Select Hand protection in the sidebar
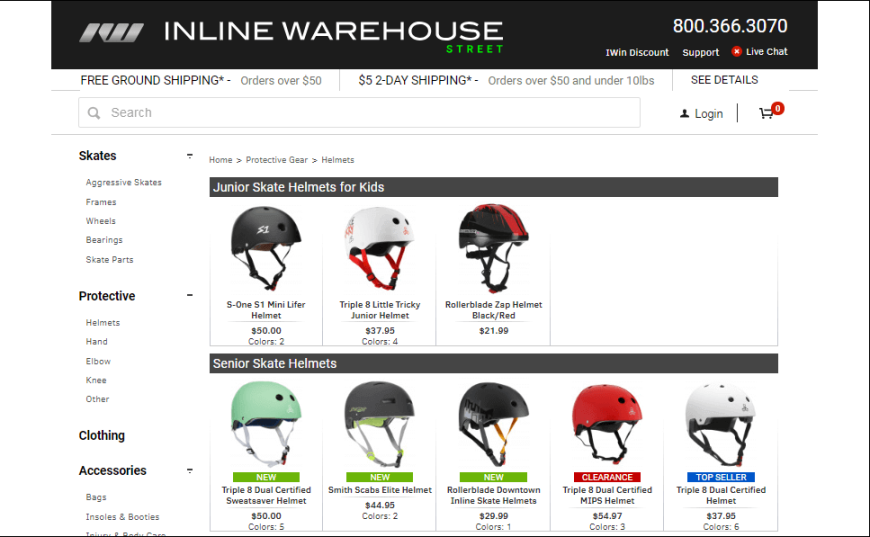Viewport: 870px width, 537px height. [x=97, y=342]
